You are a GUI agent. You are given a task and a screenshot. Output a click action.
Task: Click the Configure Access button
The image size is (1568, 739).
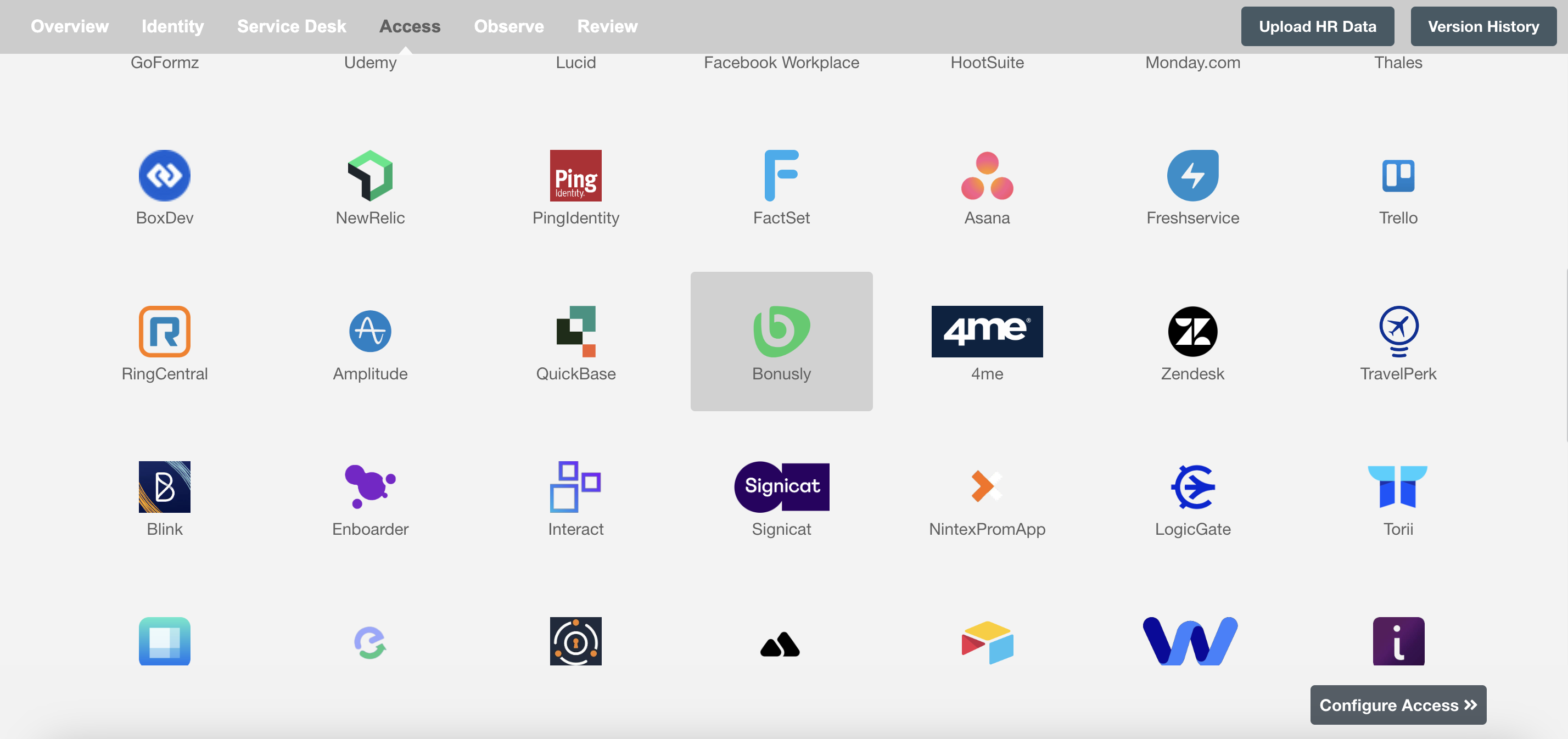click(1396, 704)
